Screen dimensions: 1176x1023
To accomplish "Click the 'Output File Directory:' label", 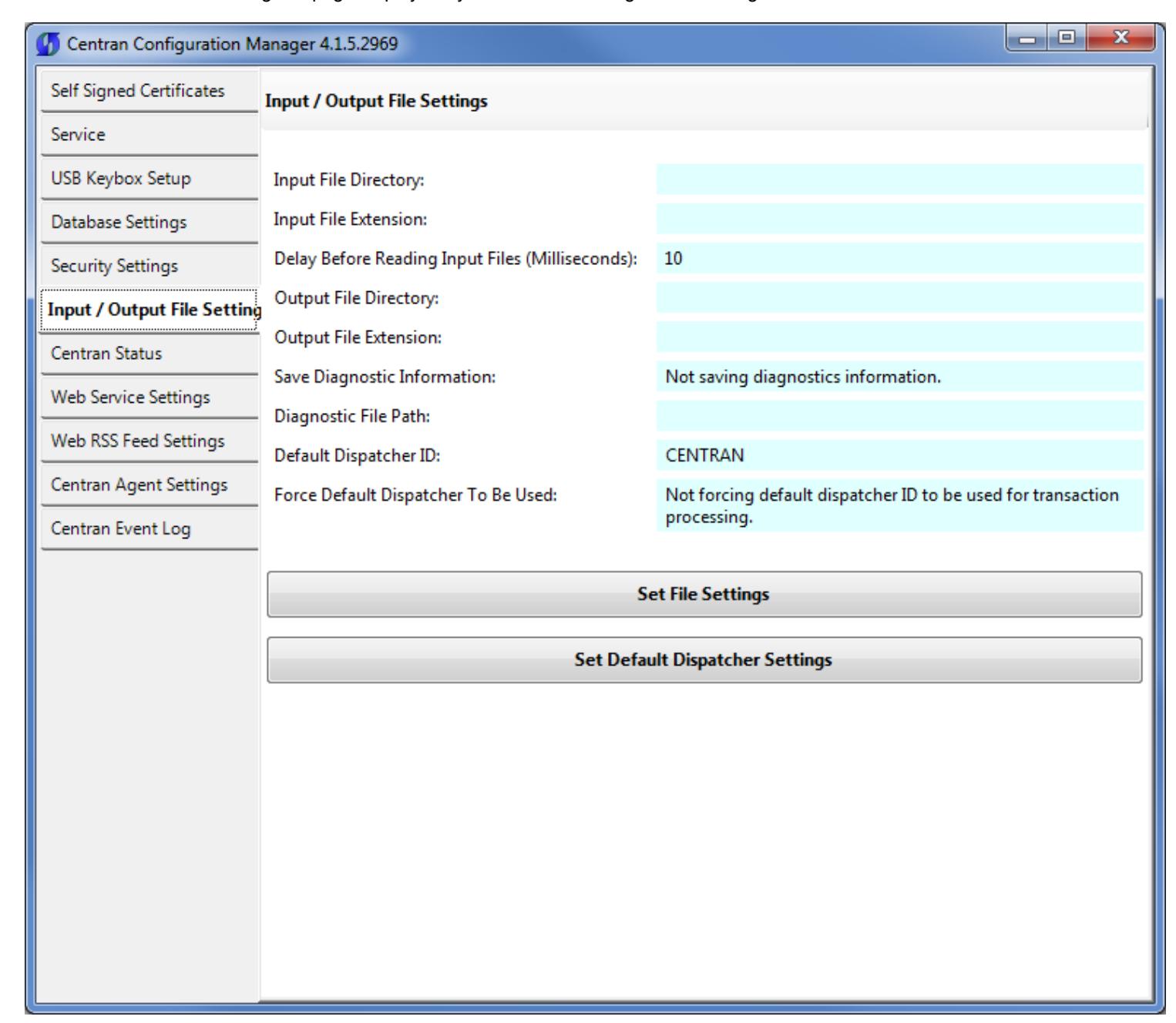I will point(356,298).
